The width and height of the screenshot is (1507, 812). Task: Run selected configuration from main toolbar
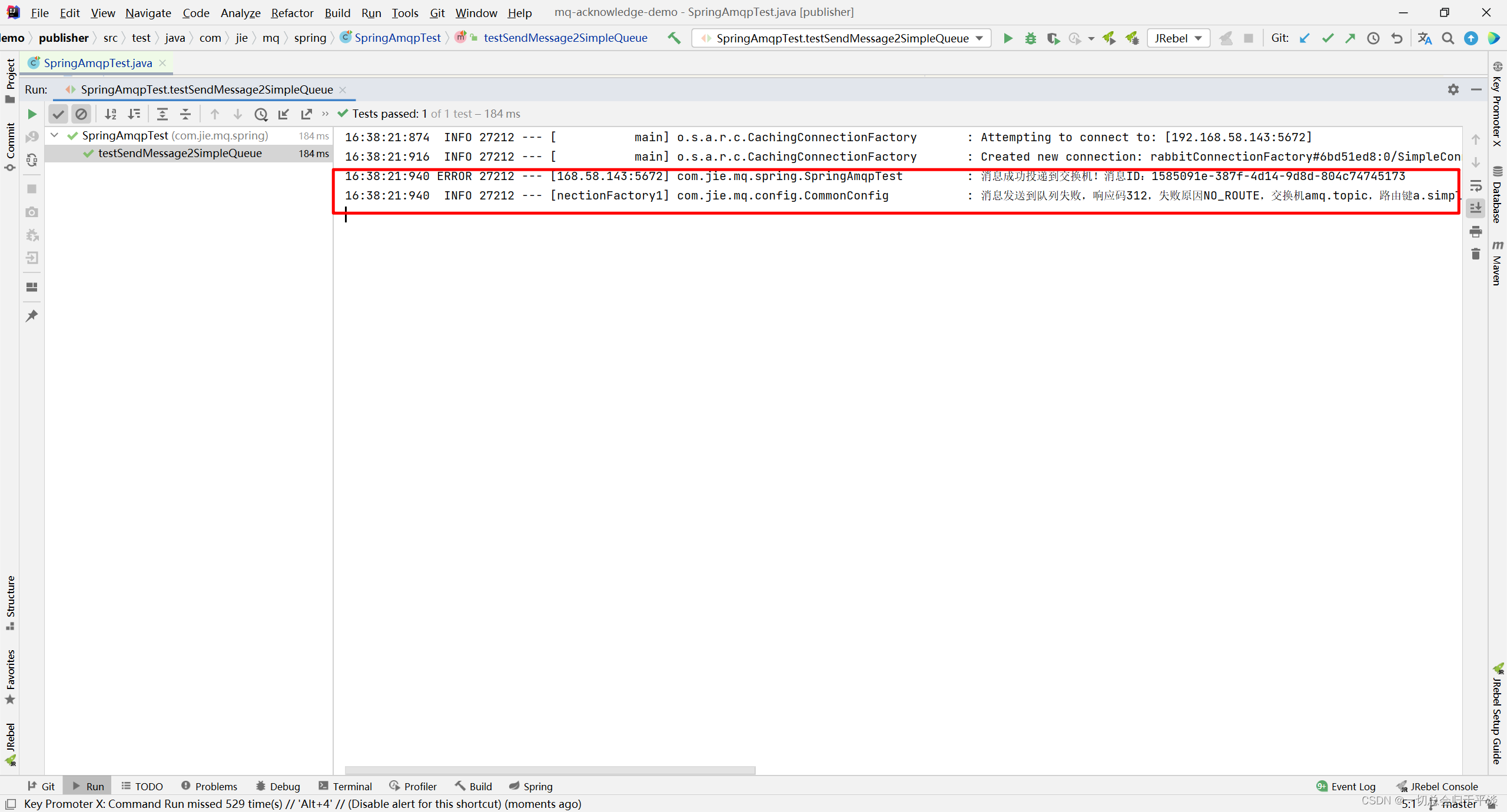point(1008,38)
